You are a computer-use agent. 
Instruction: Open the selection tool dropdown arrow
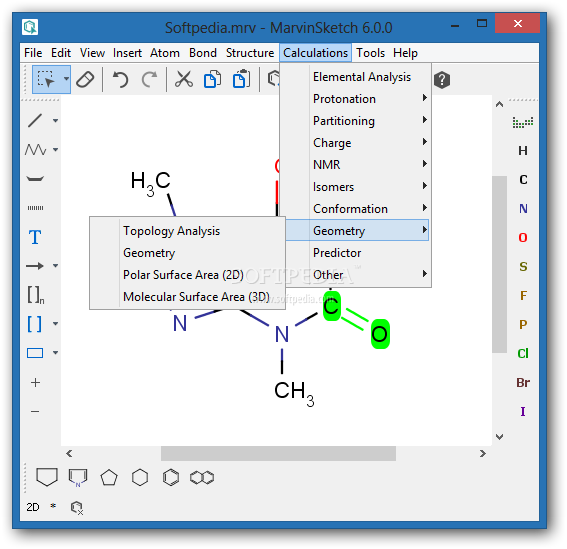66,78
